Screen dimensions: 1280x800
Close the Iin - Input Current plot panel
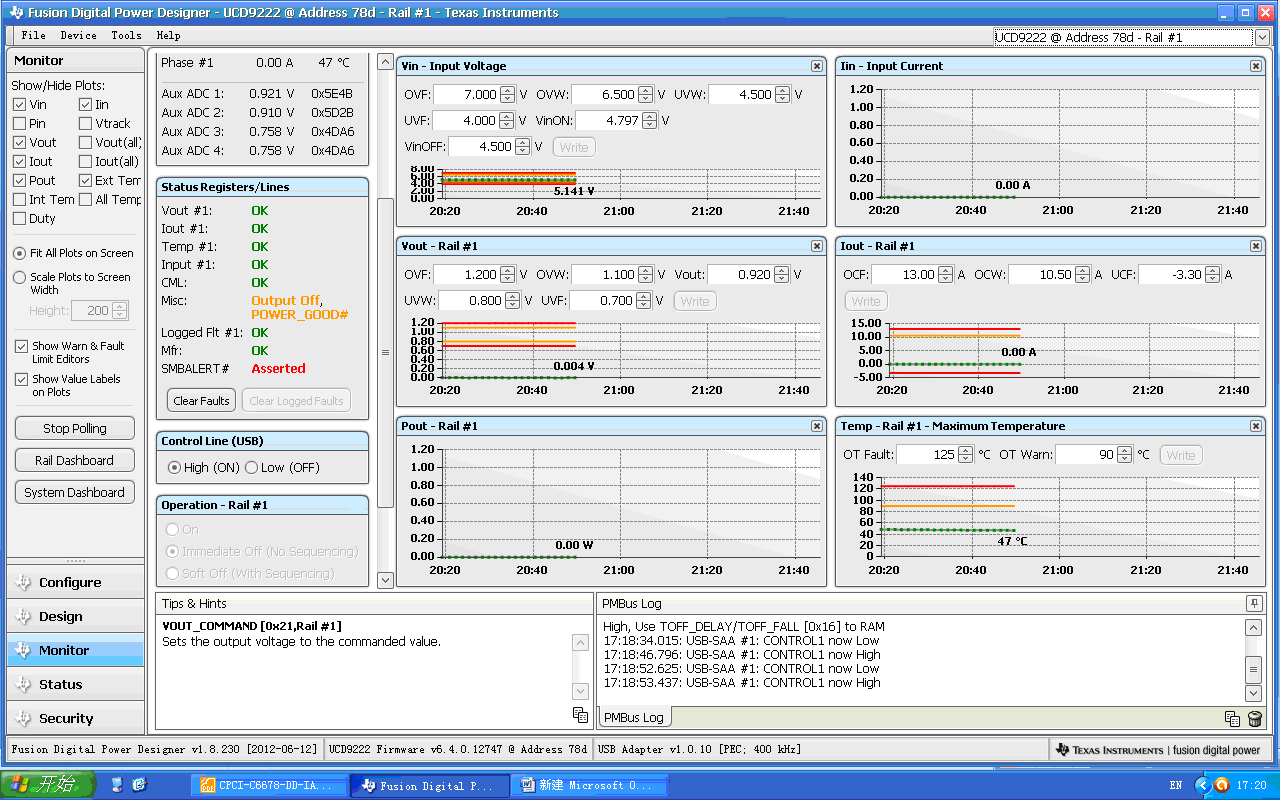(x=1256, y=66)
